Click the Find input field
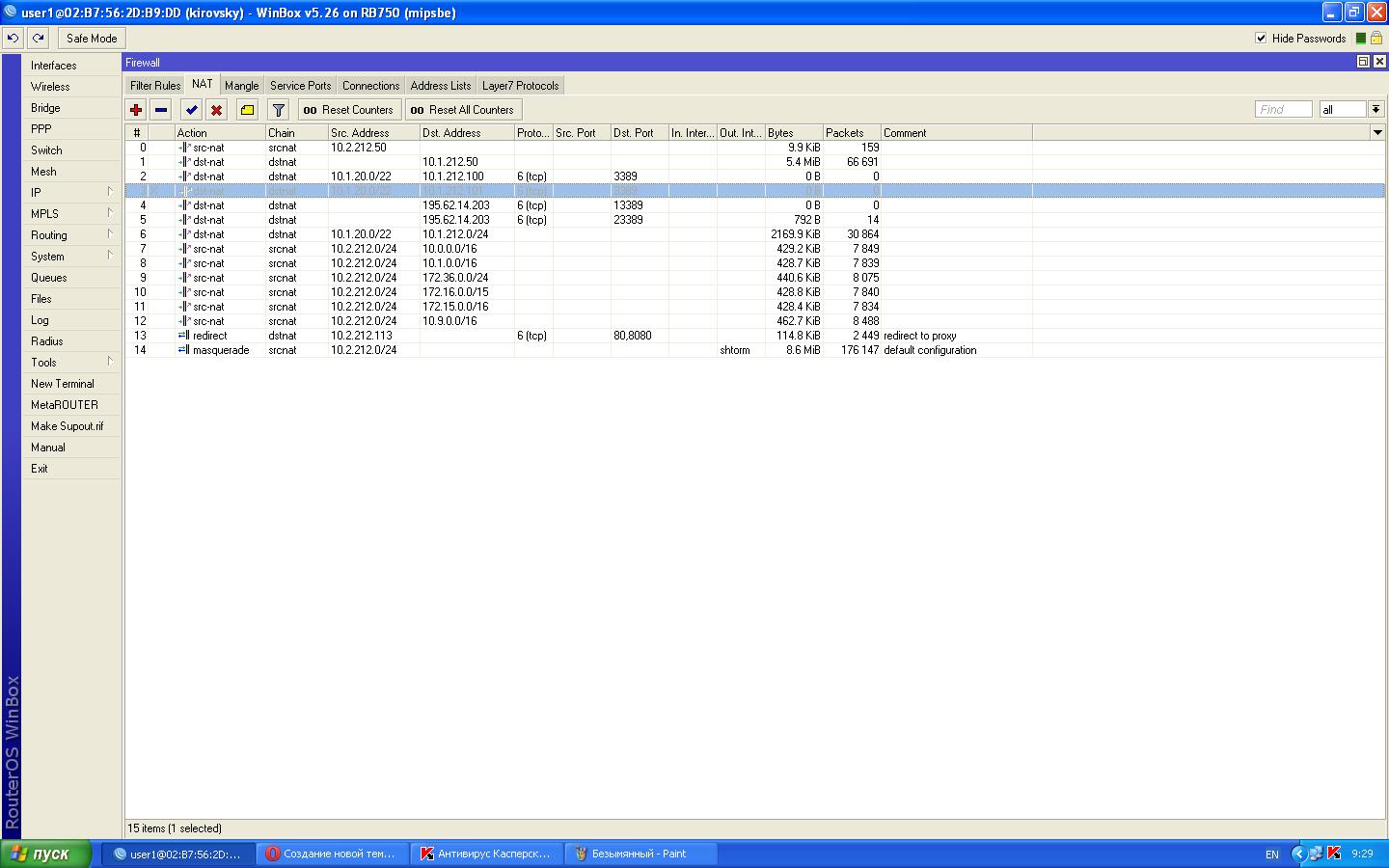 1283,110
